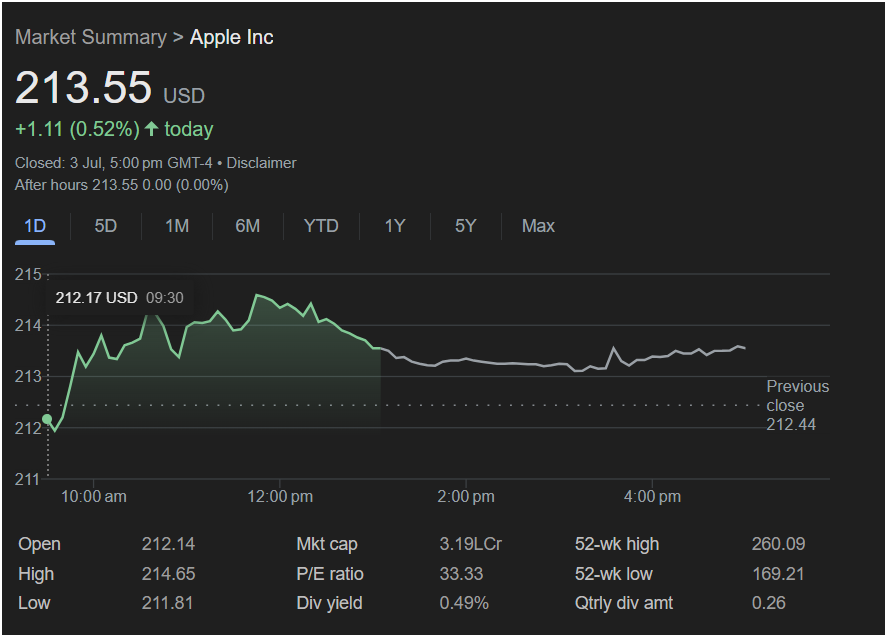Click the Qtrly div amt value 0.26

(x=768, y=603)
